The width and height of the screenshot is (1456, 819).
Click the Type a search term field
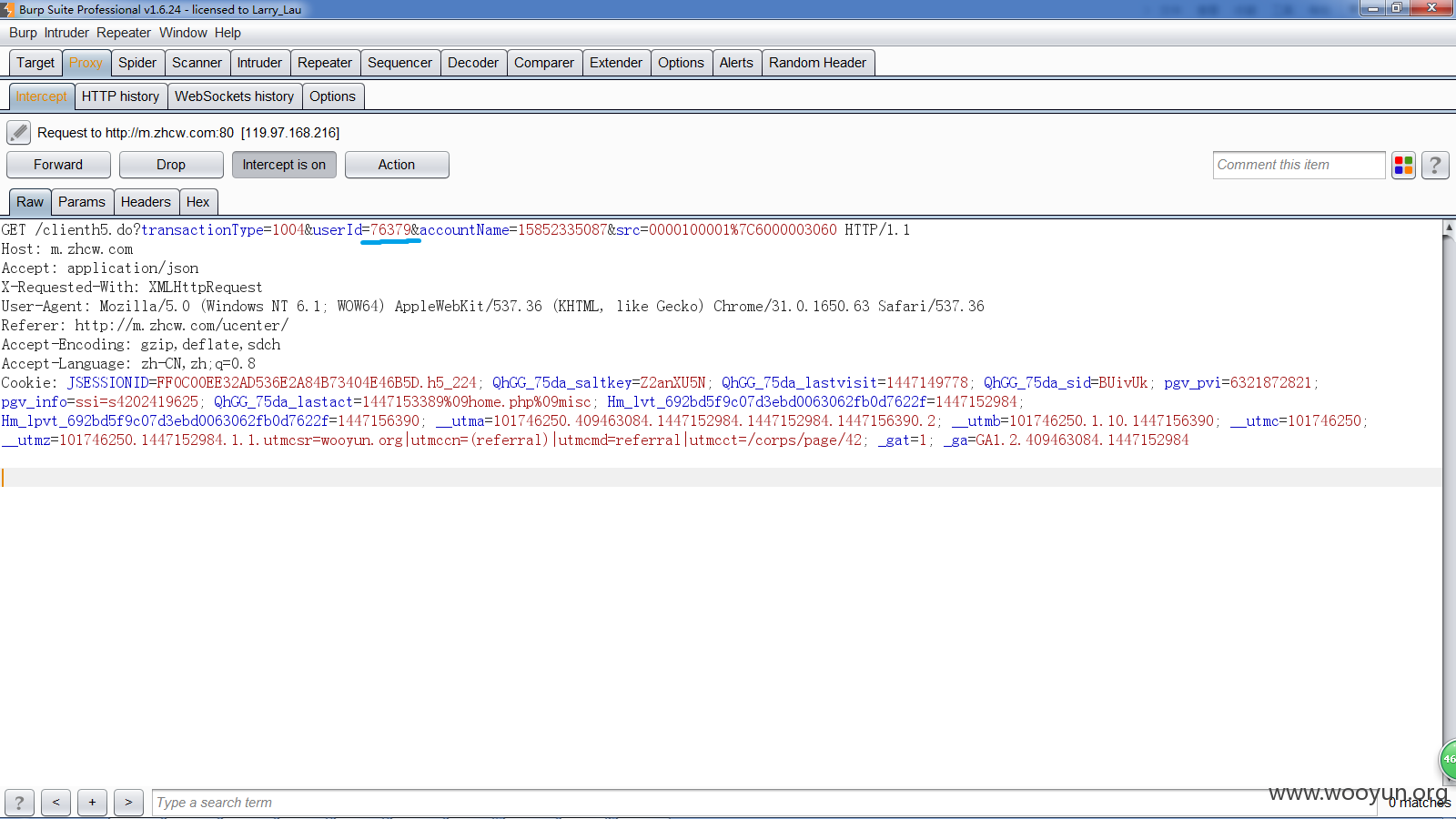coord(764,803)
